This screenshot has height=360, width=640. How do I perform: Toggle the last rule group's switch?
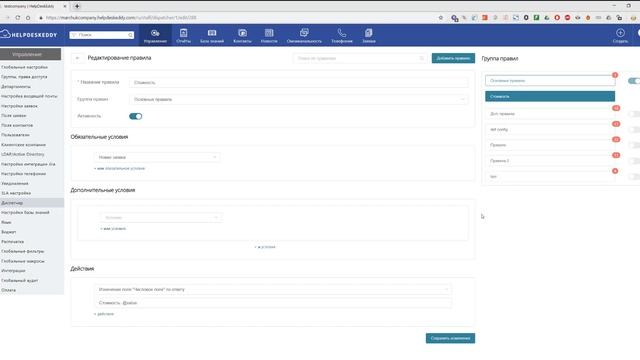tap(634, 177)
